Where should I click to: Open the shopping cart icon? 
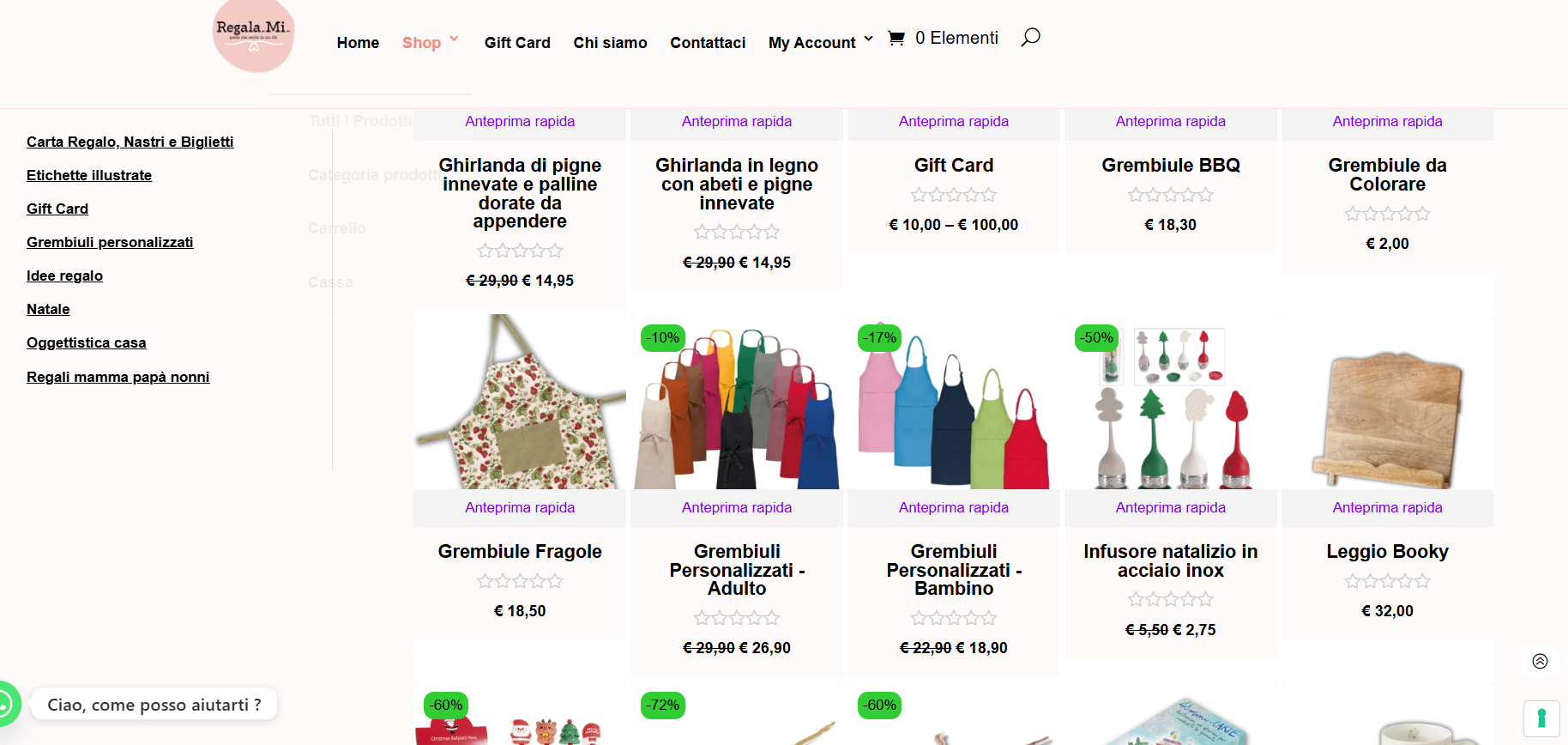pyautogui.click(x=896, y=38)
